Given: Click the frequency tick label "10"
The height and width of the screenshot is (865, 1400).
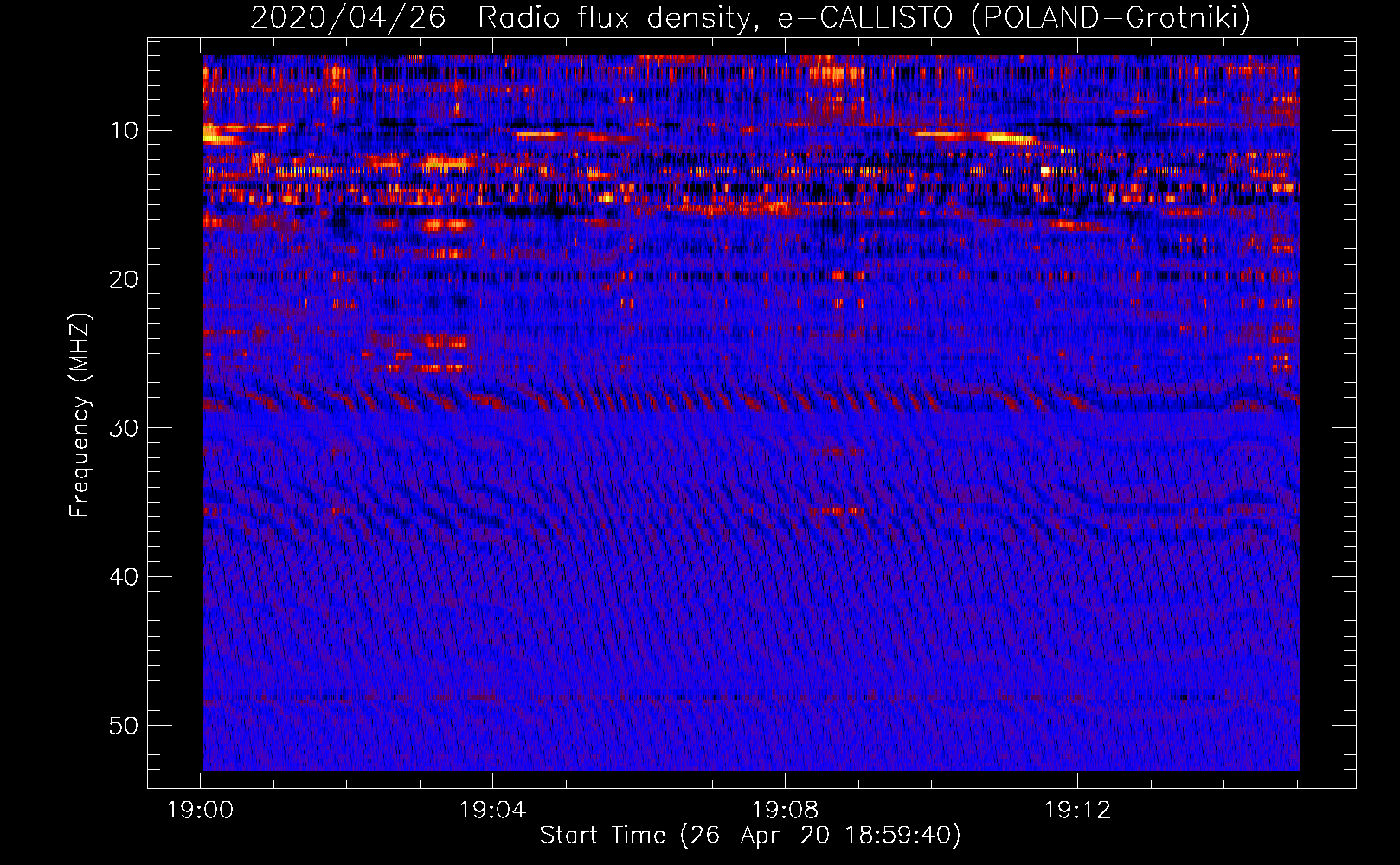Looking at the screenshot, I should coord(125,131).
